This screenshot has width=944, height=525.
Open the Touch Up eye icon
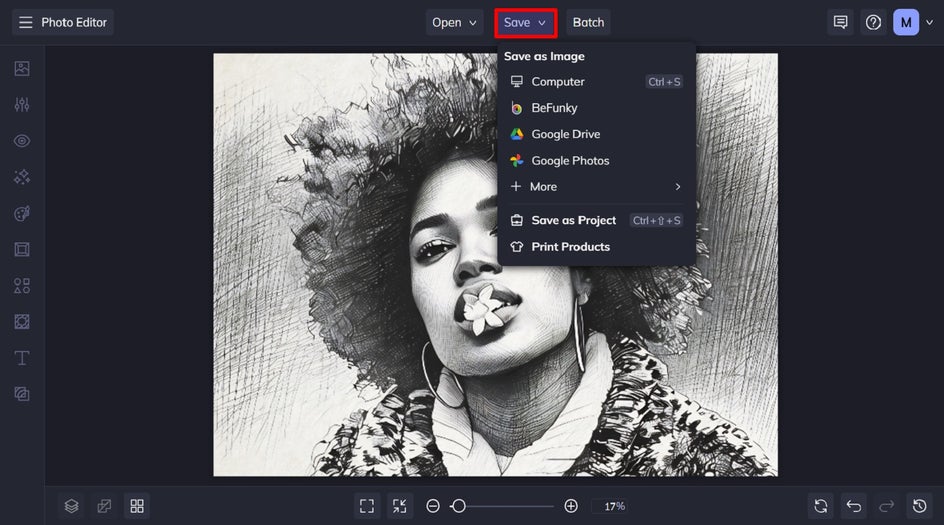[x=22, y=141]
